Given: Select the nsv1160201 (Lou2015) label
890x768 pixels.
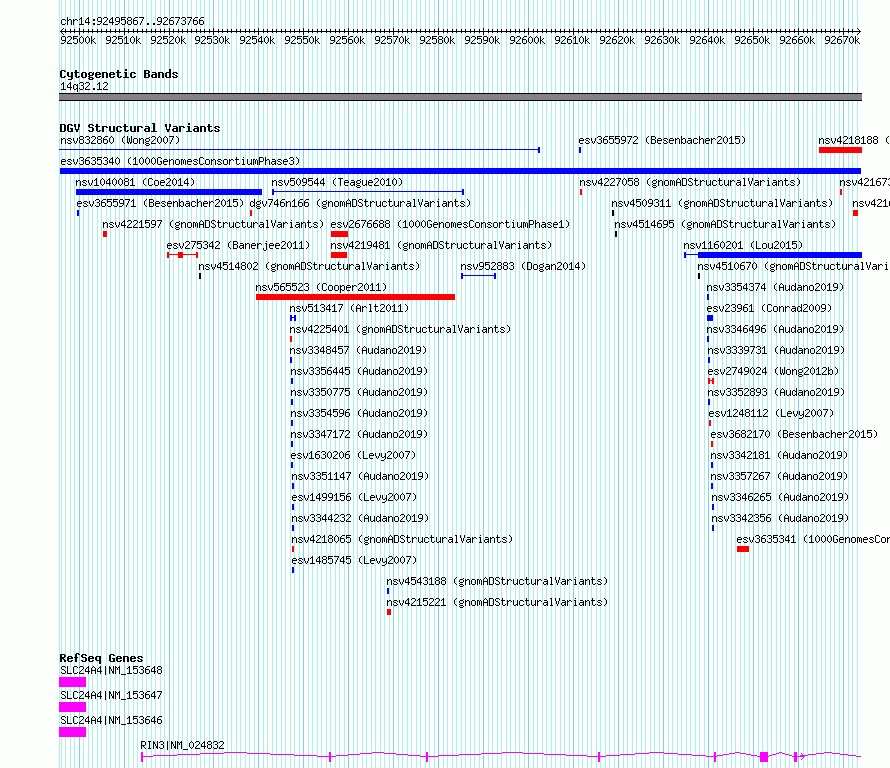Looking at the screenshot, I should pos(743,245).
